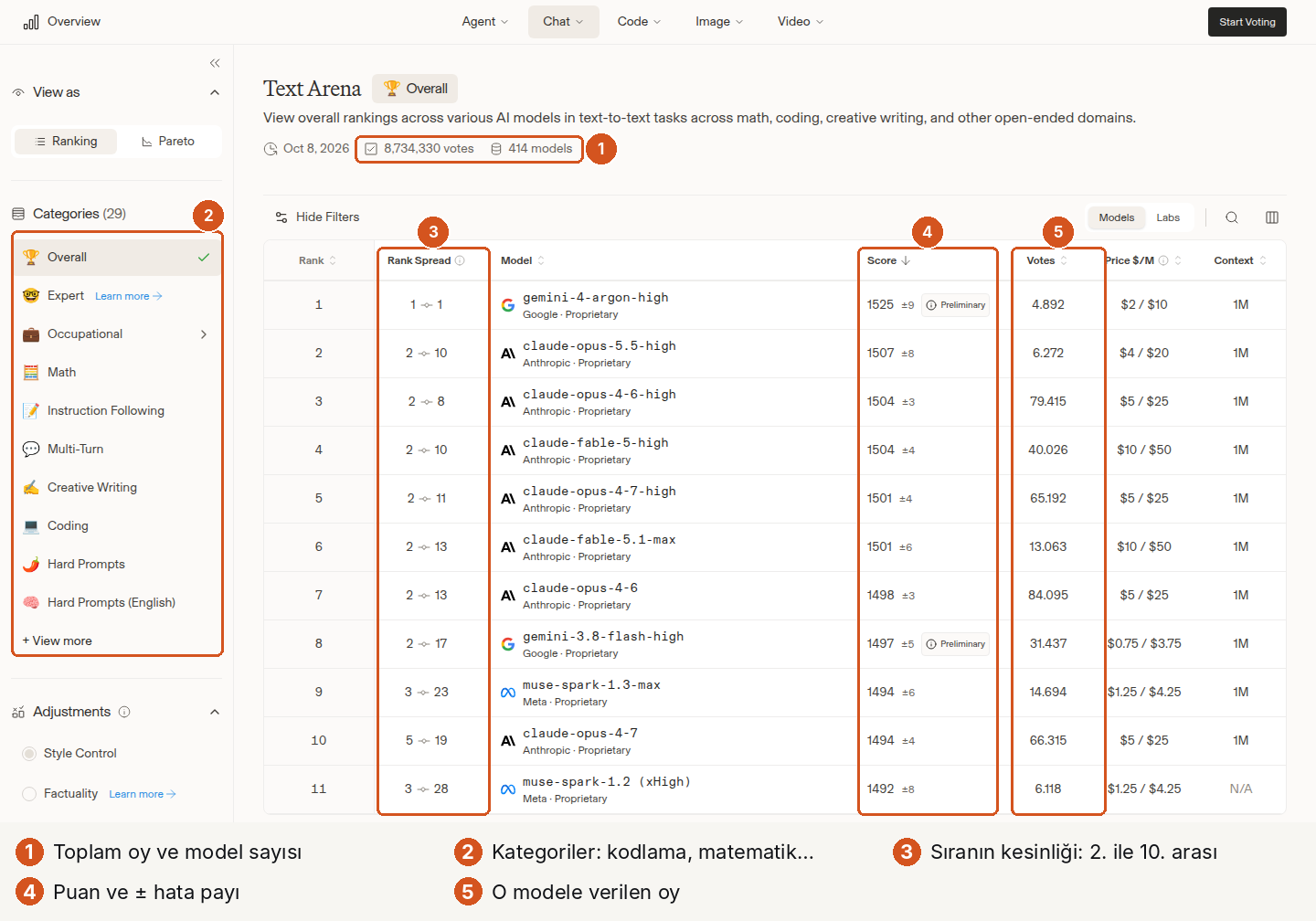The image size is (1316, 921).
Task: Toggle the table to Labs
Action: pos(1168,217)
